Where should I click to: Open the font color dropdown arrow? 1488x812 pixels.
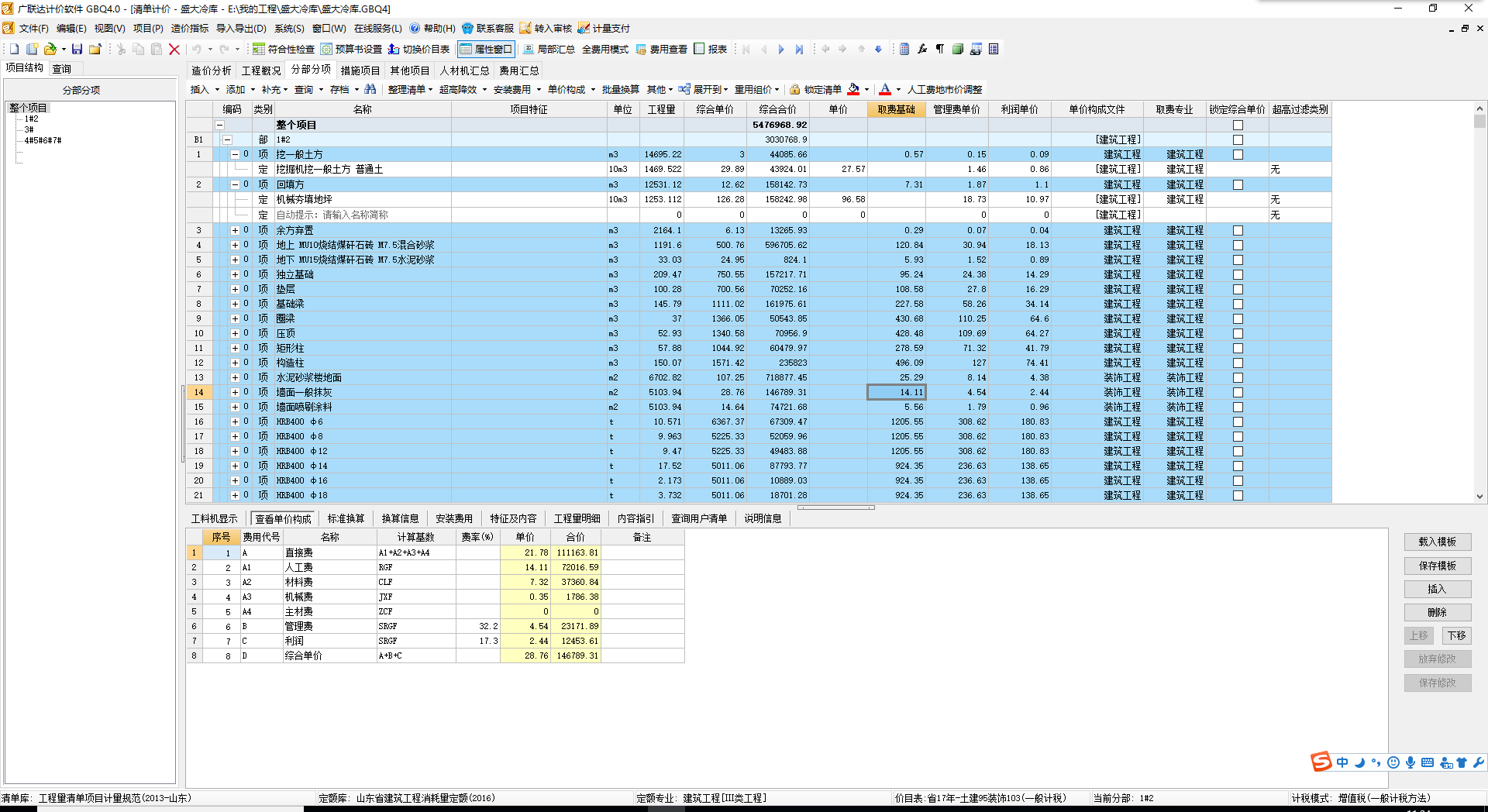click(898, 89)
